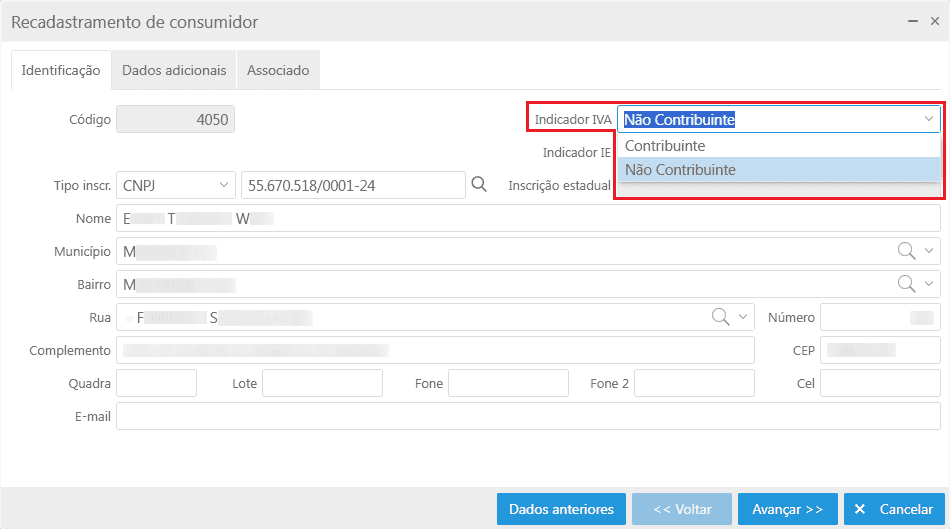
Task: Click the magnifier icon in Bairro field
Action: point(907,284)
